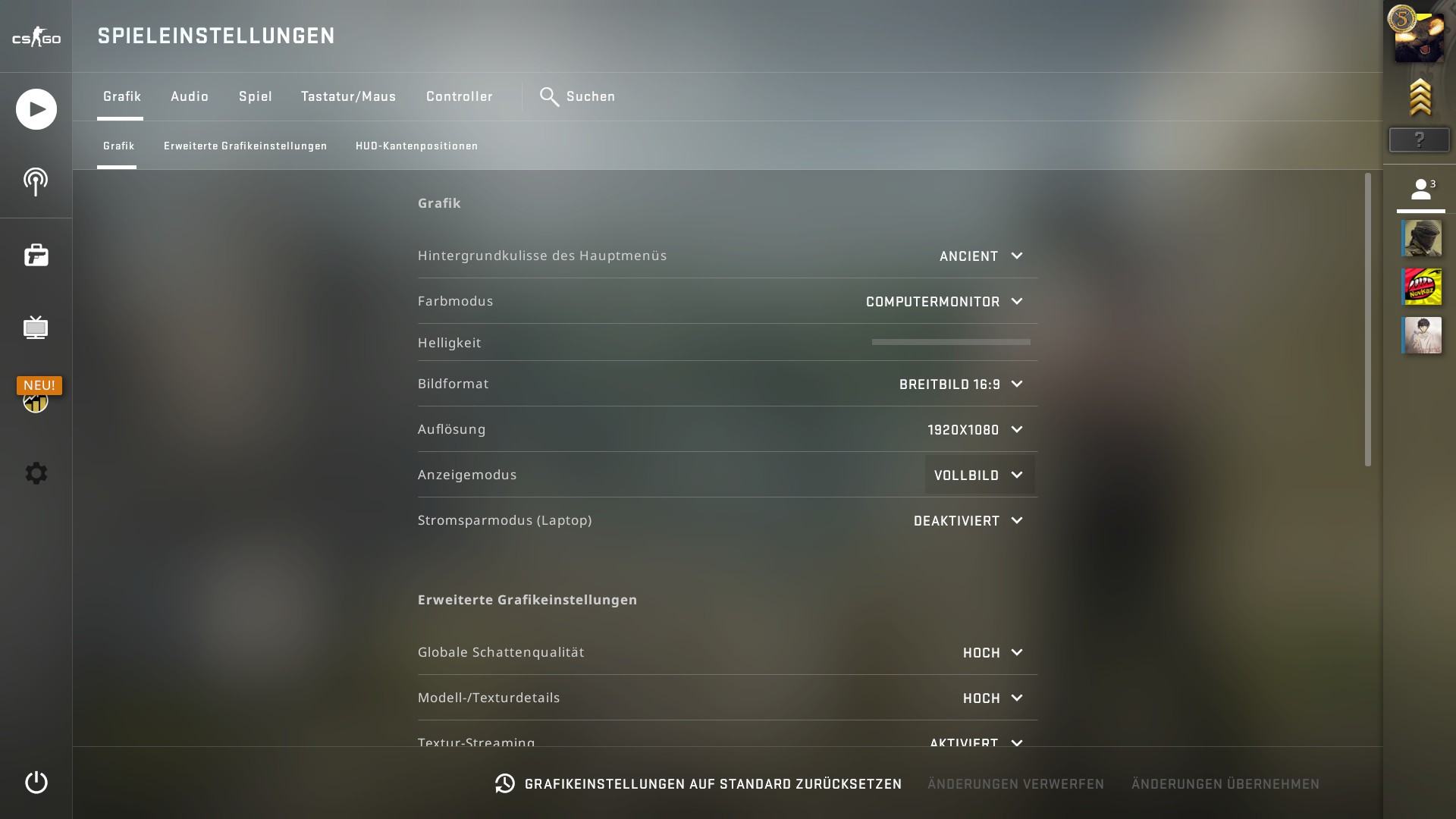
Task: Click the Hintergrundkulisse des Hauptmenüs label
Action: click(x=542, y=256)
